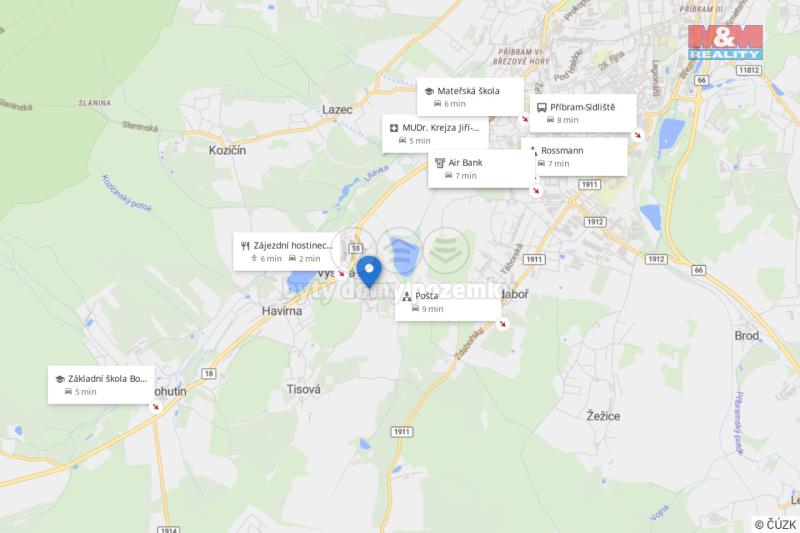Image resolution: width=800 pixels, height=533 pixels.
Task: Click the red arrow marker near Zájezdní hostinec
Action: point(341,273)
